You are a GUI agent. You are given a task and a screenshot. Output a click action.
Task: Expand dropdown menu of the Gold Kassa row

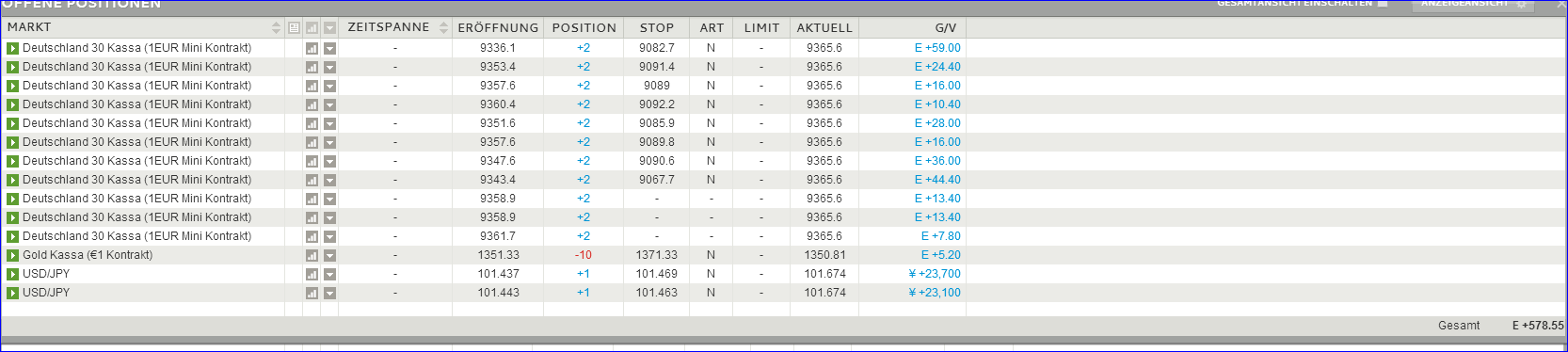click(329, 255)
